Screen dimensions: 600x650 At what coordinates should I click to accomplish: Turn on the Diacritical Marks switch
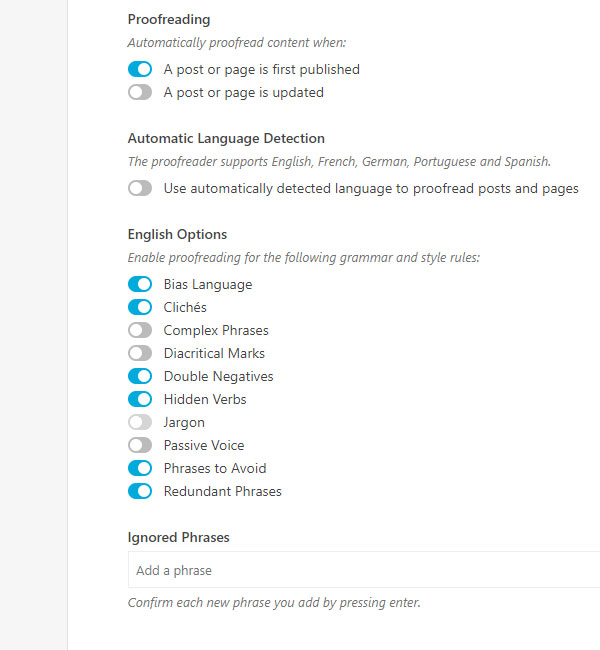coord(140,354)
